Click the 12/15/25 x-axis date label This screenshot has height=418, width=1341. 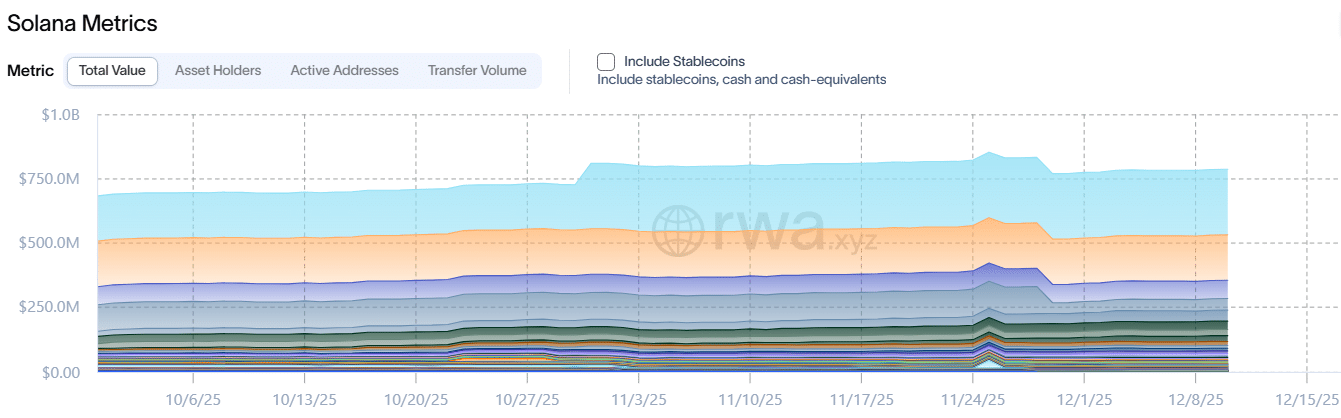(1307, 399)
